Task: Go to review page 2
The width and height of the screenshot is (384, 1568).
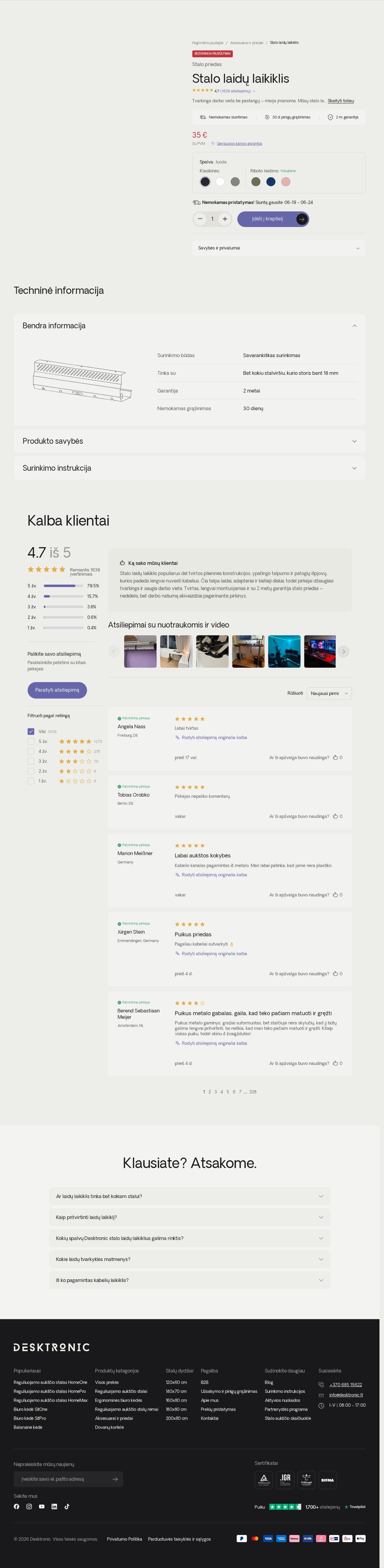Action: 210,1092
